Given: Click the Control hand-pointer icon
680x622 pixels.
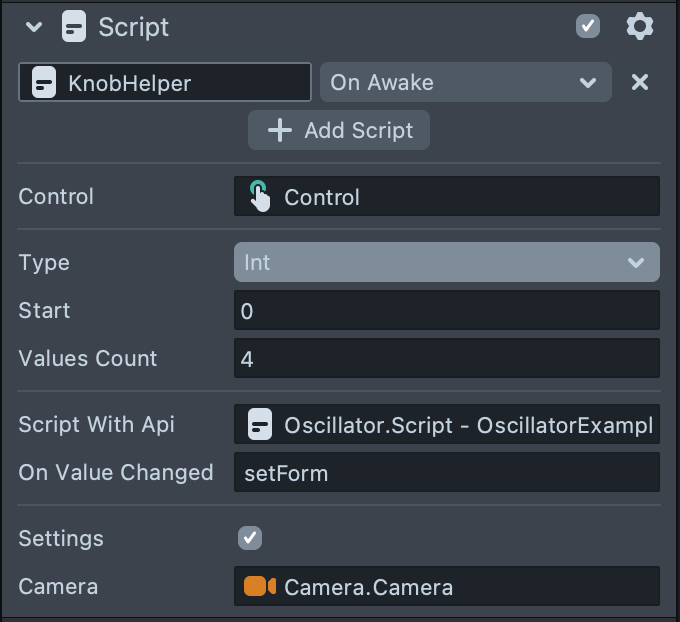Looking at the screenshot, I should [259, 197].
